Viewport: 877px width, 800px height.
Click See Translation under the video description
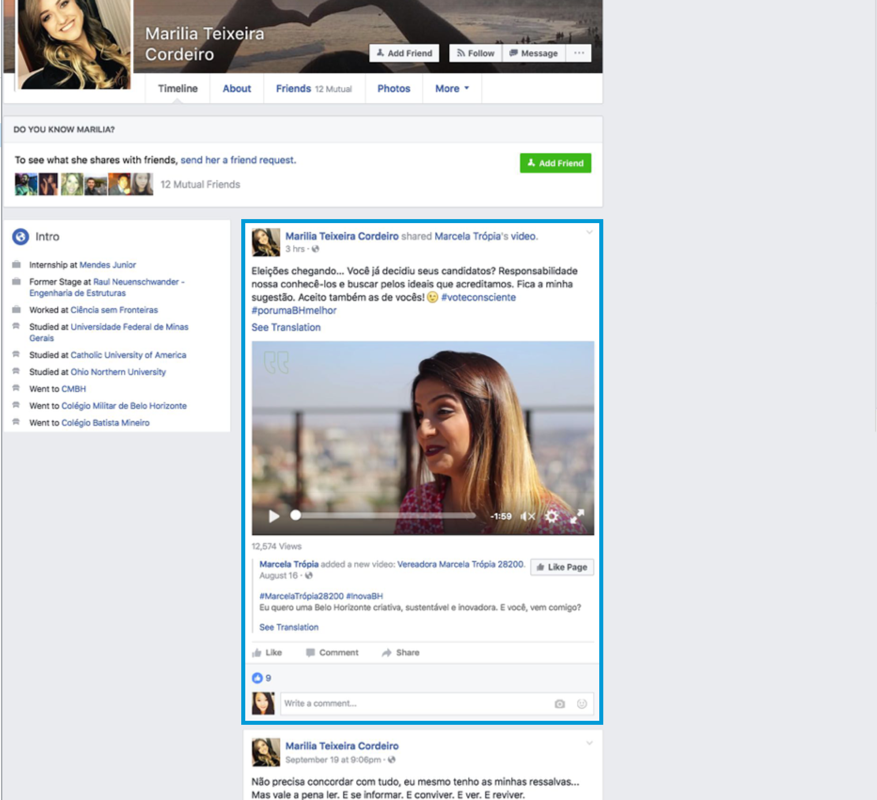tap(289, 627)
